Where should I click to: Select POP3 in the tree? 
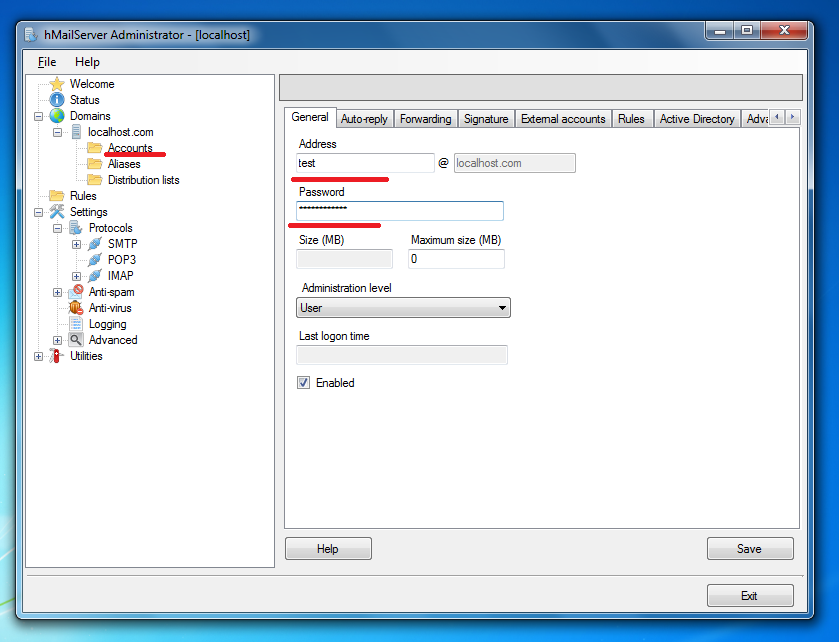coord(122,260)
